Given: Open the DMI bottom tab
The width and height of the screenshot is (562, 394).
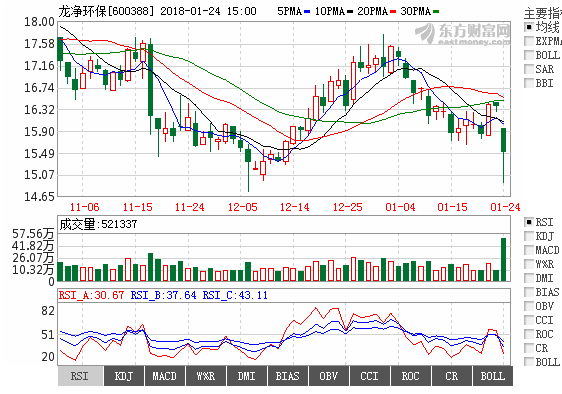Looking at the screenshot, I should click(247, 376).
